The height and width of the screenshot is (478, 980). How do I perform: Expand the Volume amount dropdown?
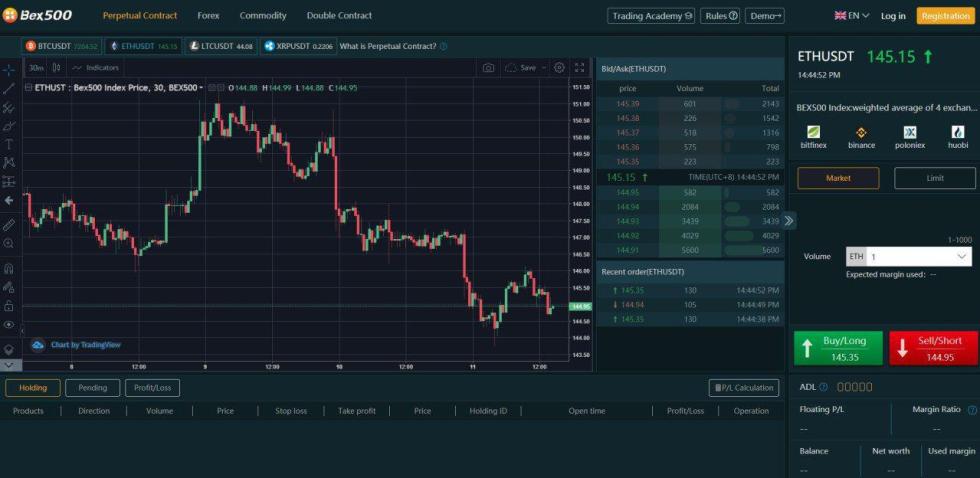[962, 256]
